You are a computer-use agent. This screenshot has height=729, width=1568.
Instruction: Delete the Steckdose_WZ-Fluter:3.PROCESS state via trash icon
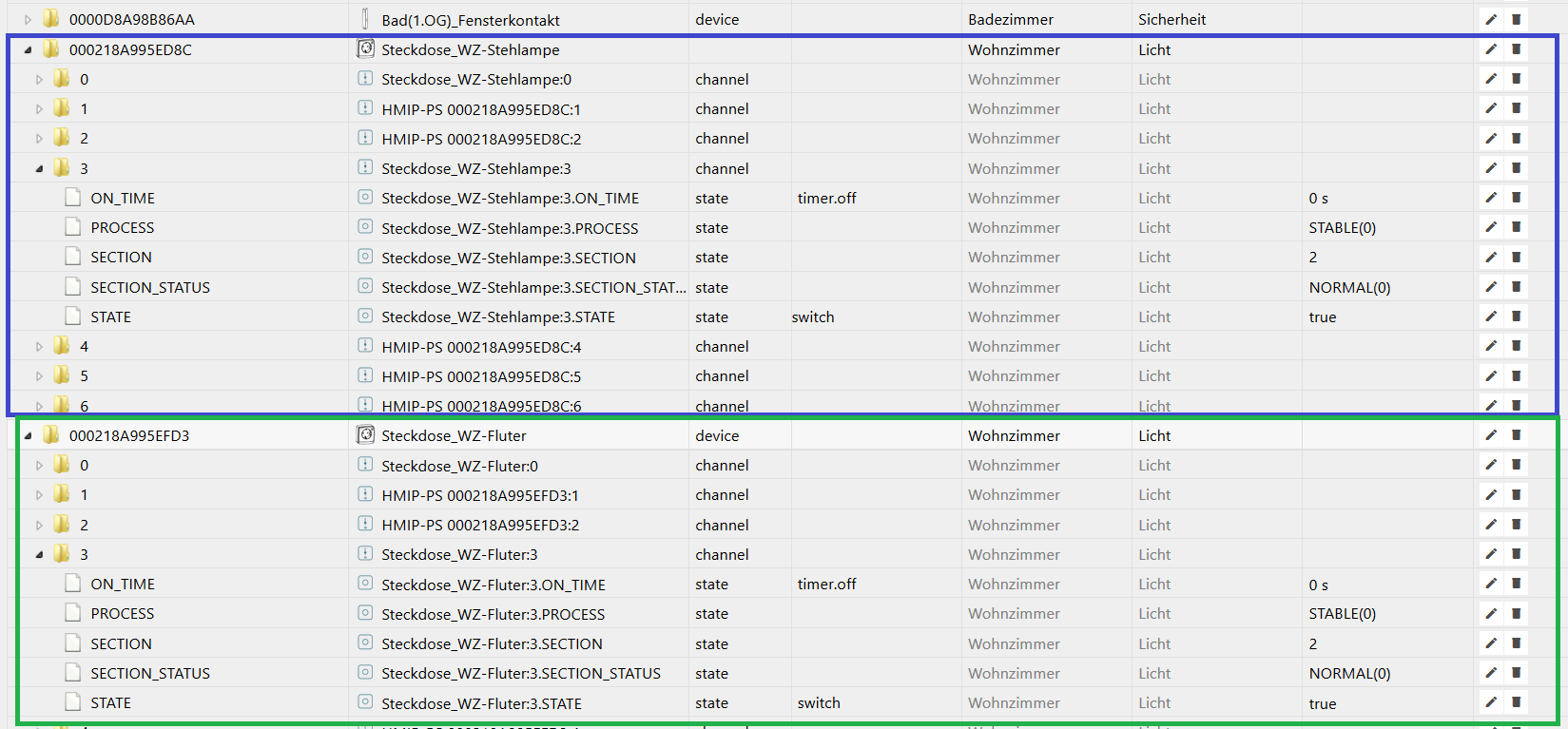coord(1517,613)
